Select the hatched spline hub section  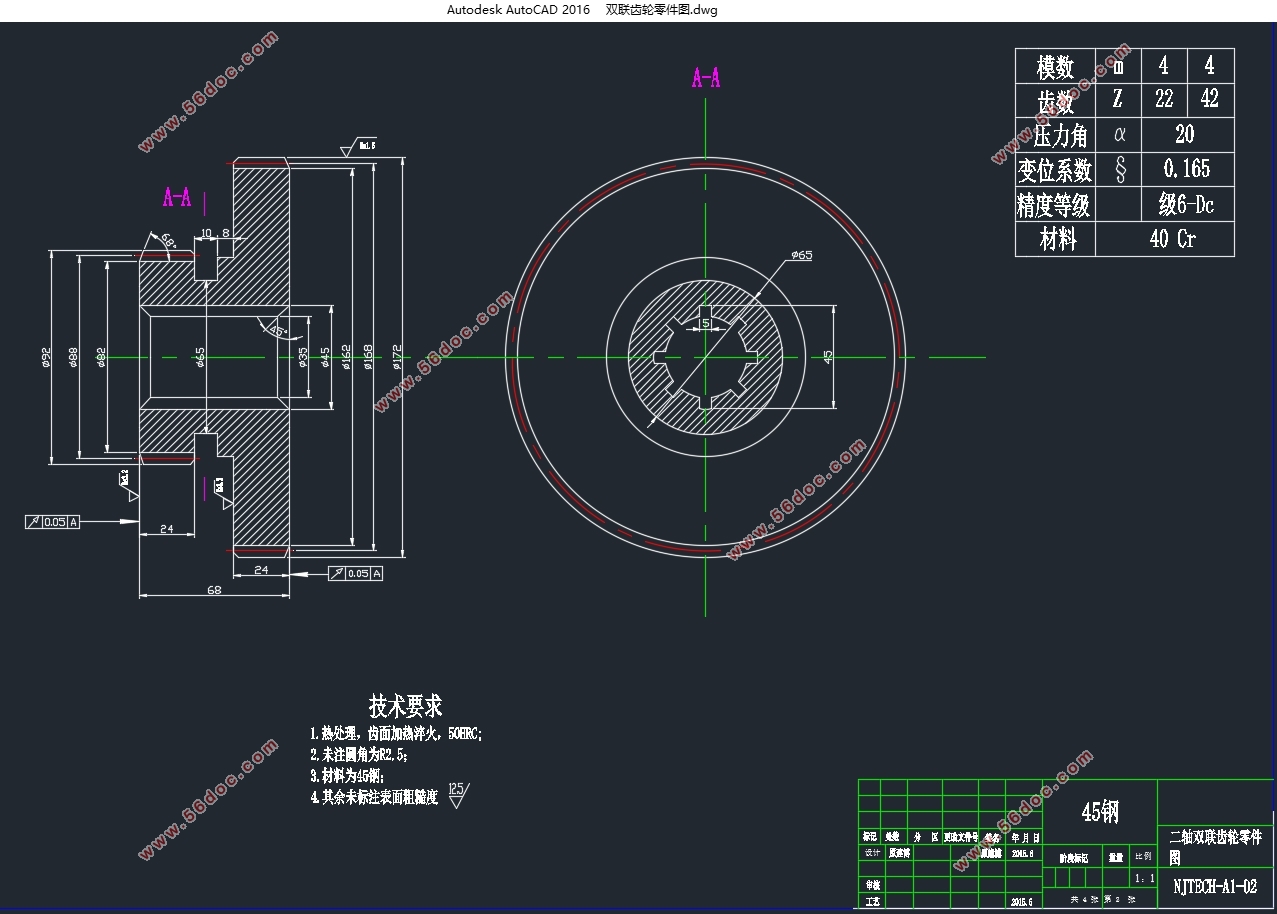point(706,357)
